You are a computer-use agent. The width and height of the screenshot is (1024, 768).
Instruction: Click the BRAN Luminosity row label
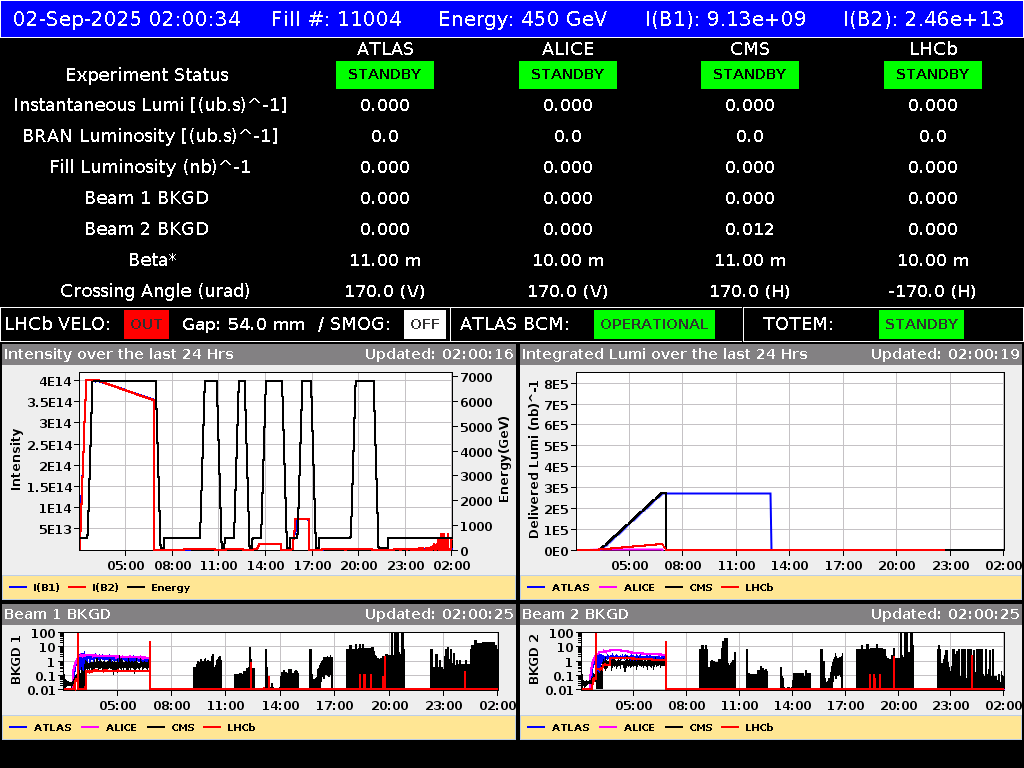tap(150, 136)
